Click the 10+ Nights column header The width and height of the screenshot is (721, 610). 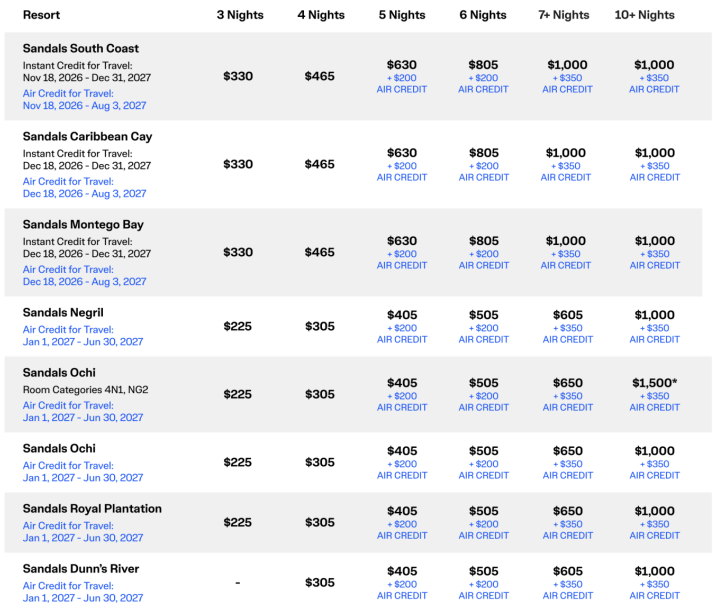tap(645, 15)
